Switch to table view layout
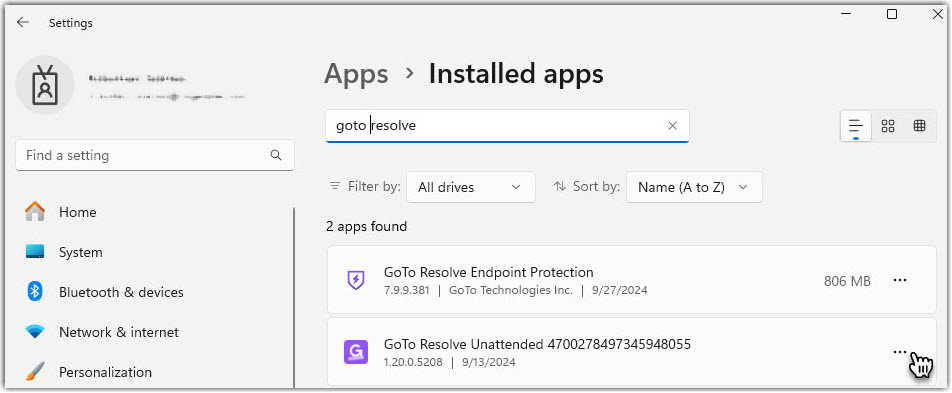Viewport: 952px width, 393px height. pyautogui.click(x=919, y=126)
